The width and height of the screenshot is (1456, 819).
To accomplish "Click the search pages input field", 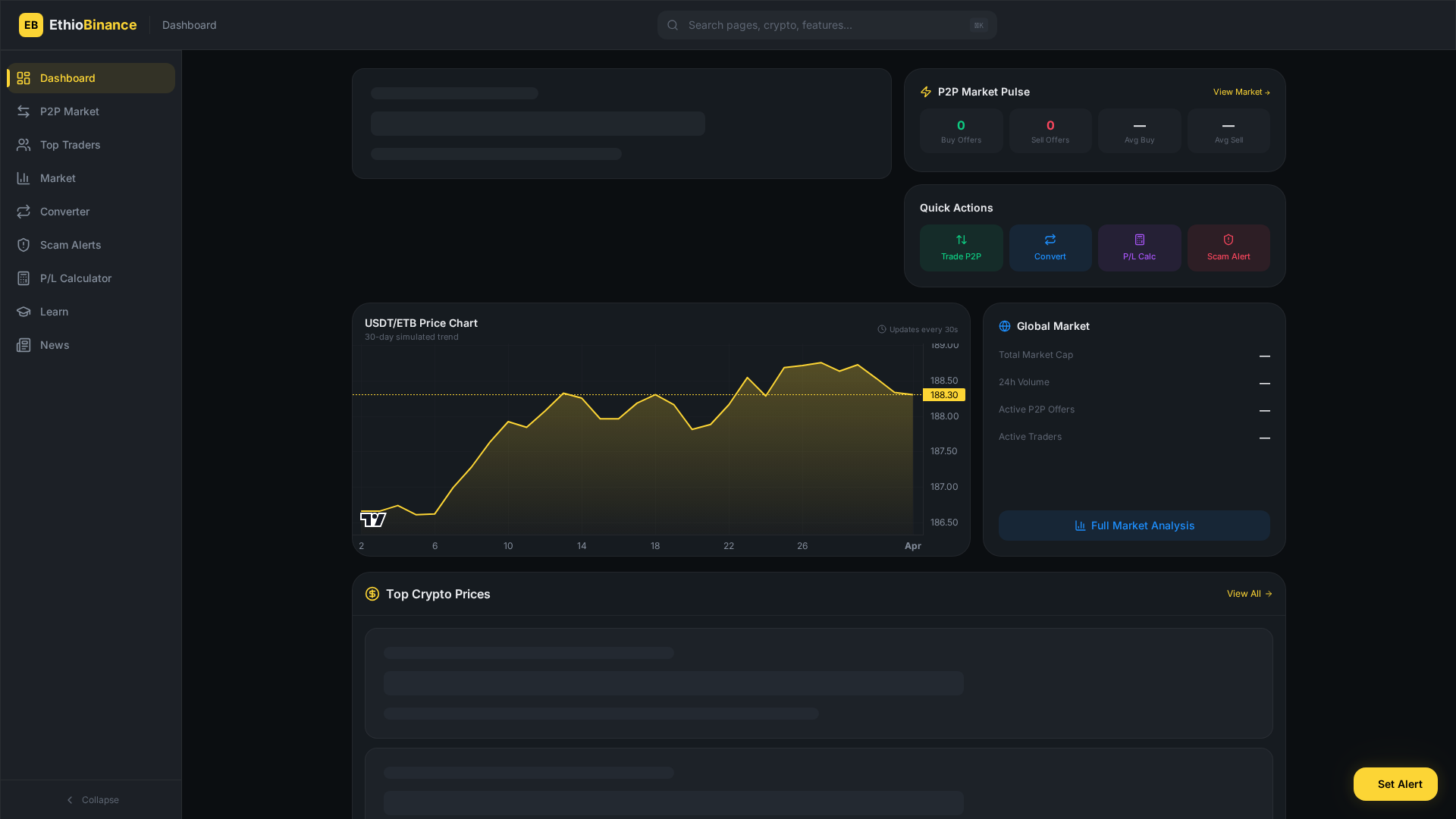I will 827,25.
